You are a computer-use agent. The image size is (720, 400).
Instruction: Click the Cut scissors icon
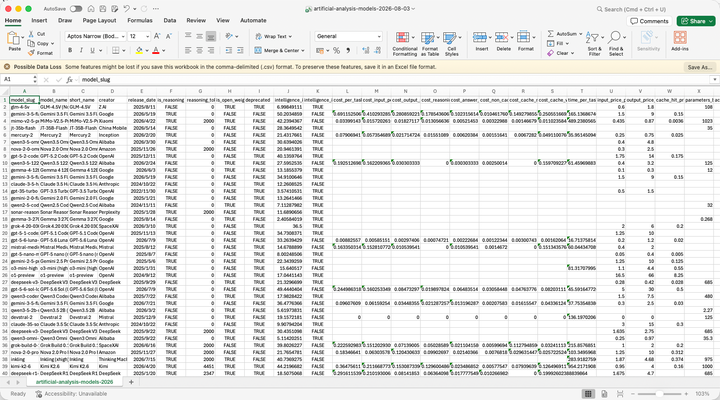tap(31, 34)
